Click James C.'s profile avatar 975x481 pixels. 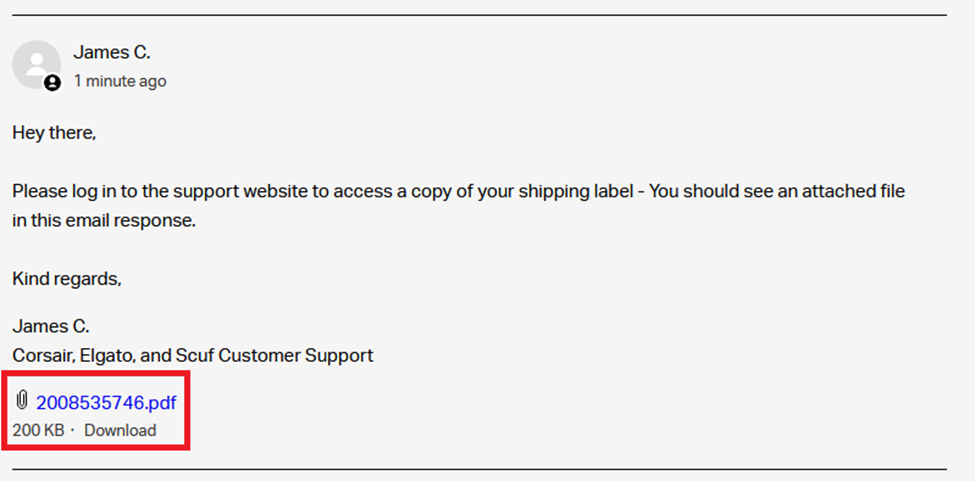36,64
